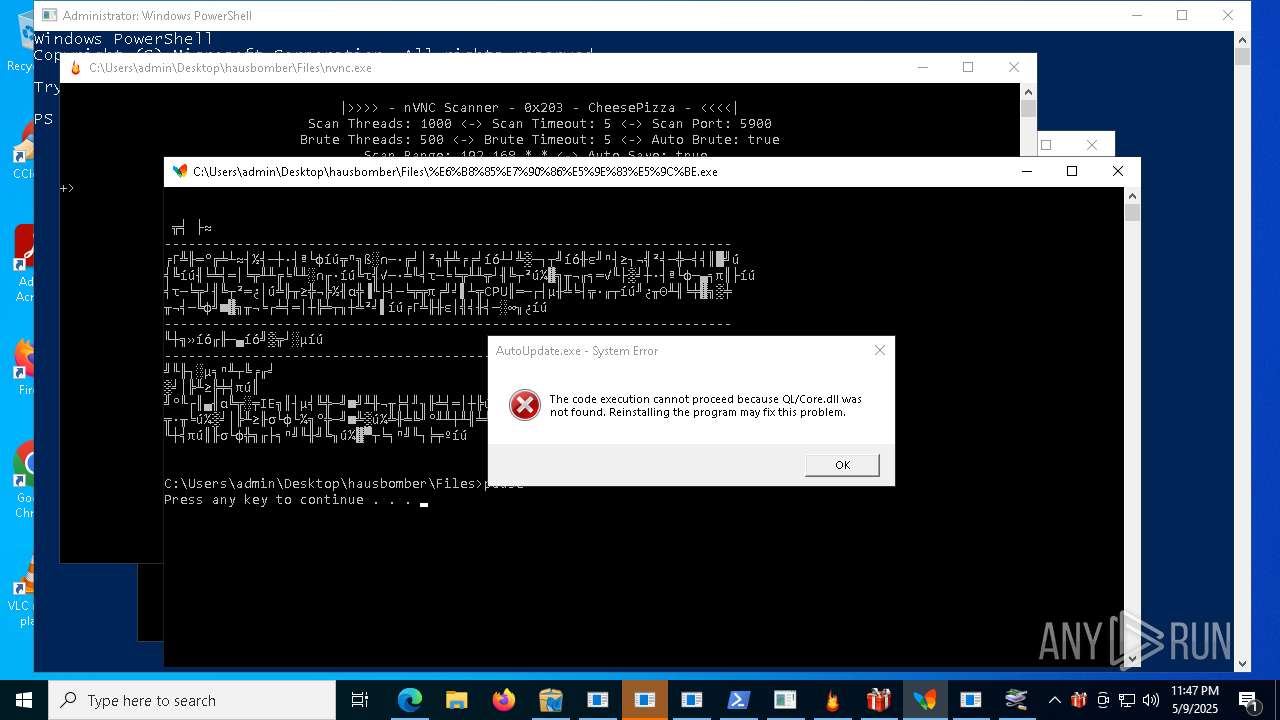
Task: Click the 'Scan Port: 5900' text
Action: tap(712, 124)
